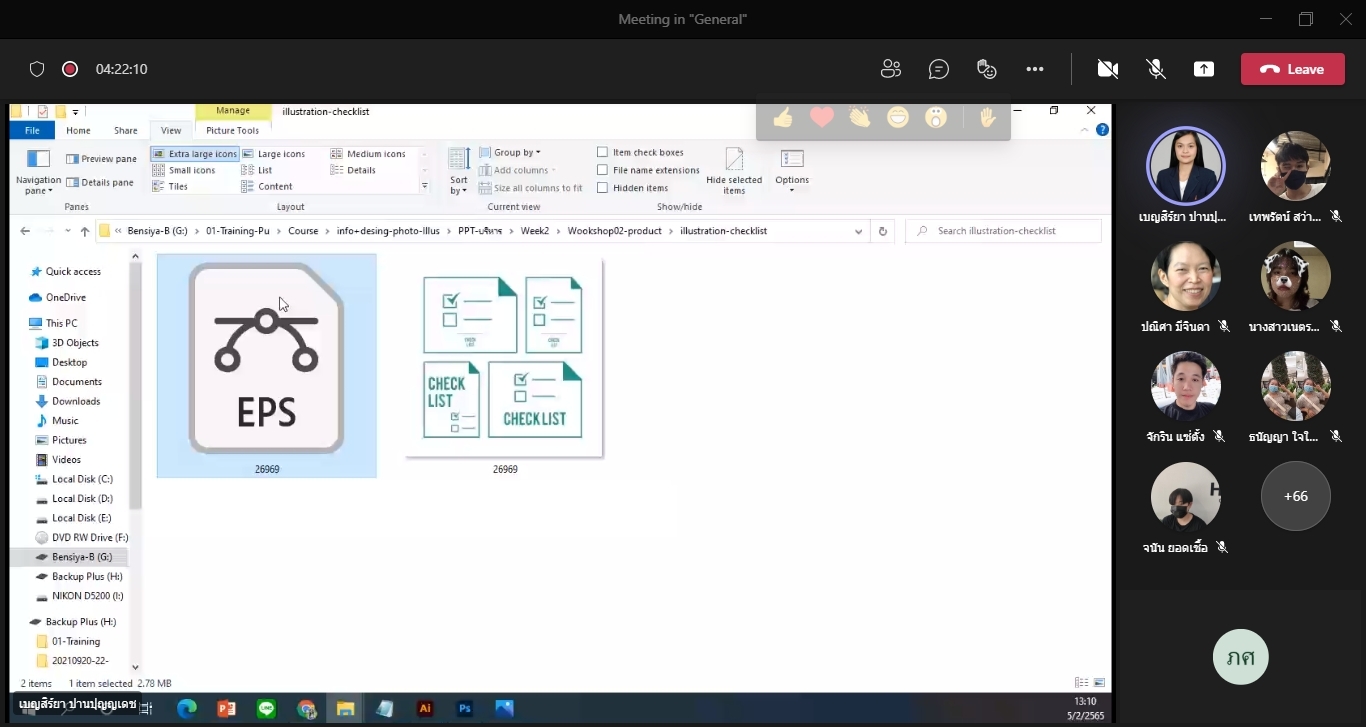1366x727 pixels.
Task: Go up one folder level
Action: pos(85,231)
